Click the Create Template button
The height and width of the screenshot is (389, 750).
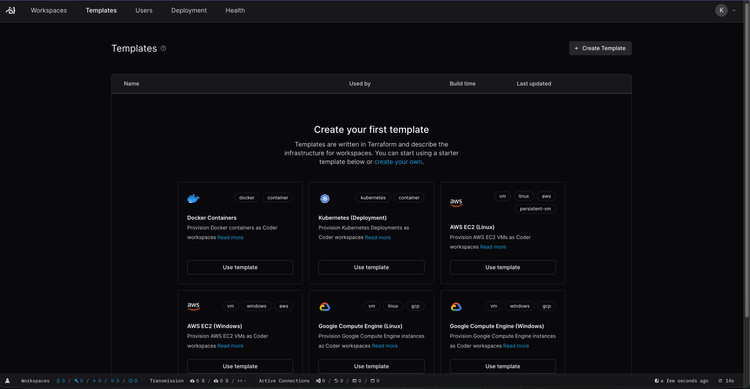tap(600, 48)
